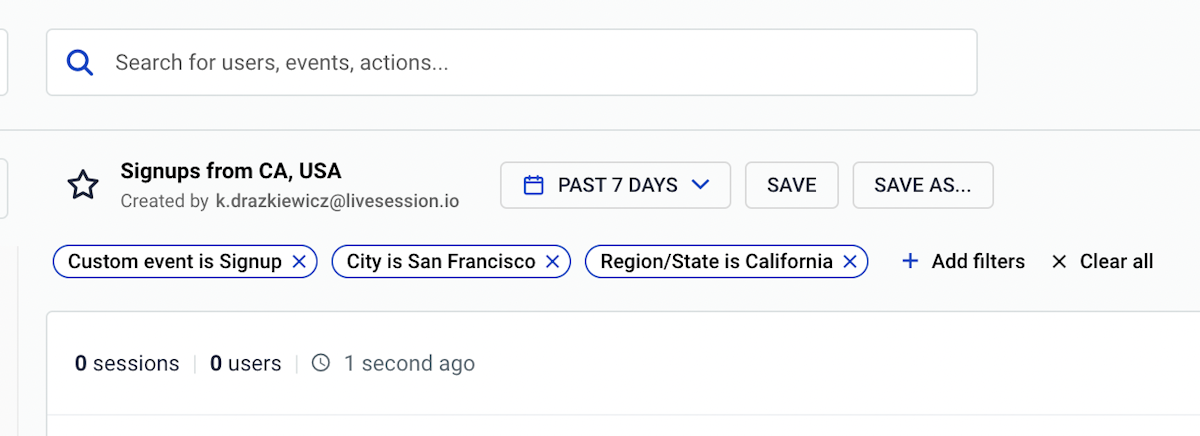Open the Region/State is California filter chip
The height and width of the screenshot is (436, 1200).
coord(715,262)
